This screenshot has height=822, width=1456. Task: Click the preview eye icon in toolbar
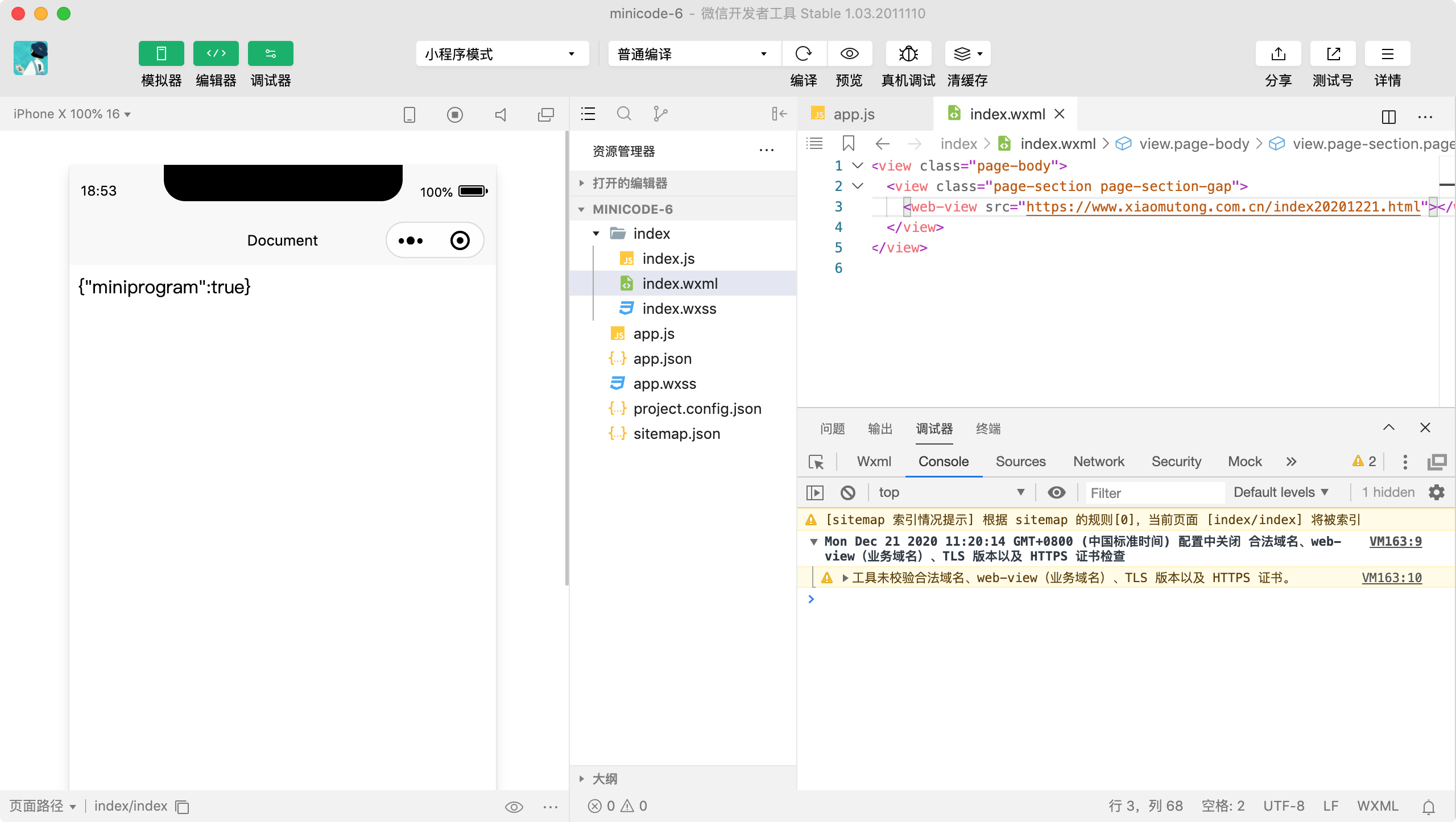(x=849, y=53)
